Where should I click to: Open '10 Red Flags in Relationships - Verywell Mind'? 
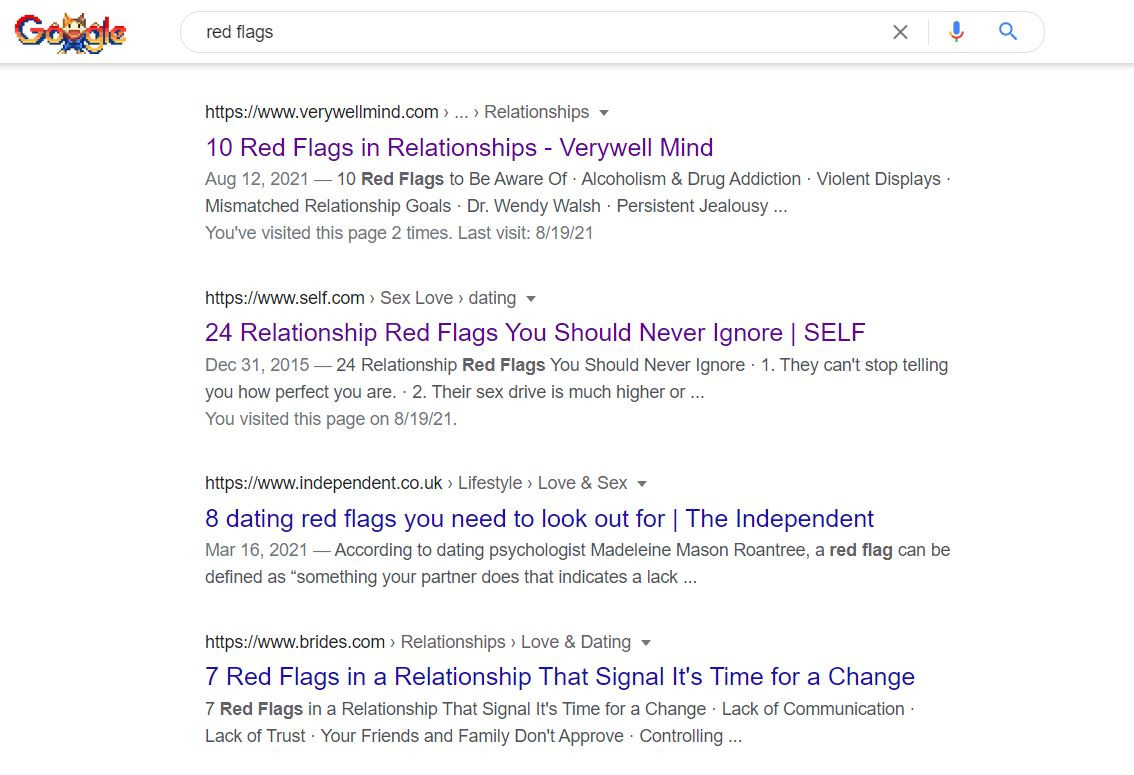[459, 147]
